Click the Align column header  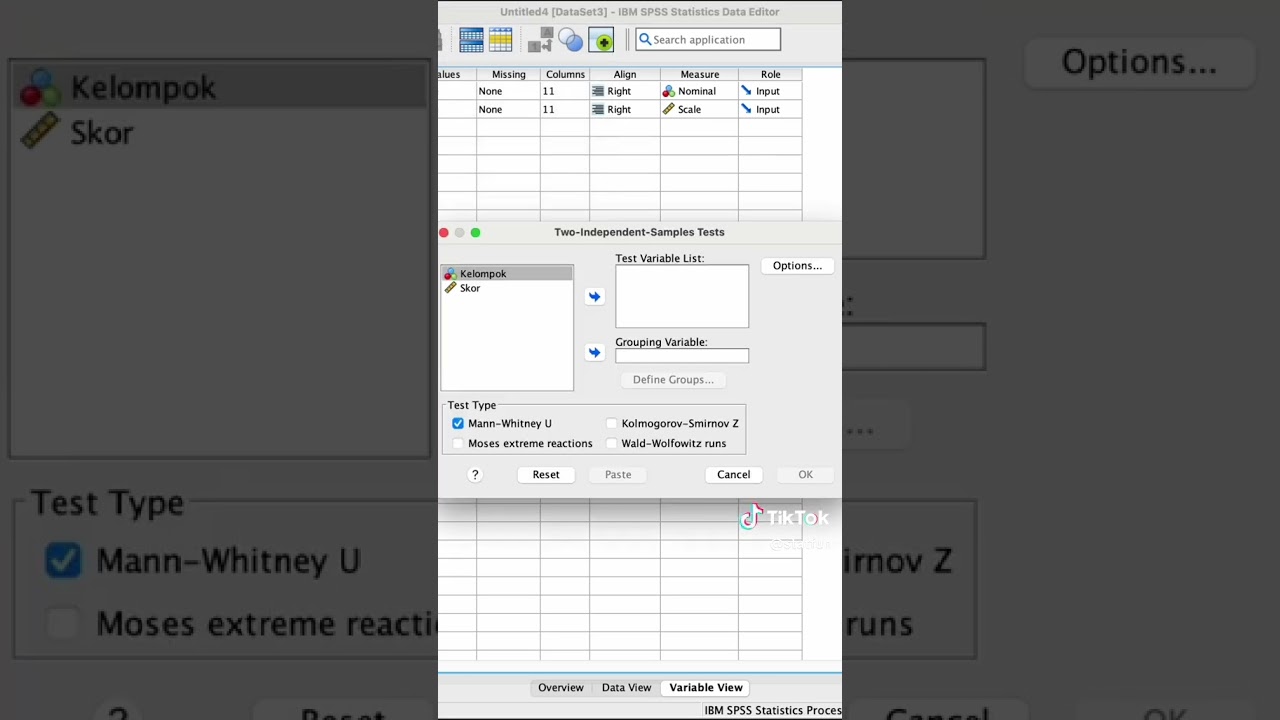click(x=625, y=74)
